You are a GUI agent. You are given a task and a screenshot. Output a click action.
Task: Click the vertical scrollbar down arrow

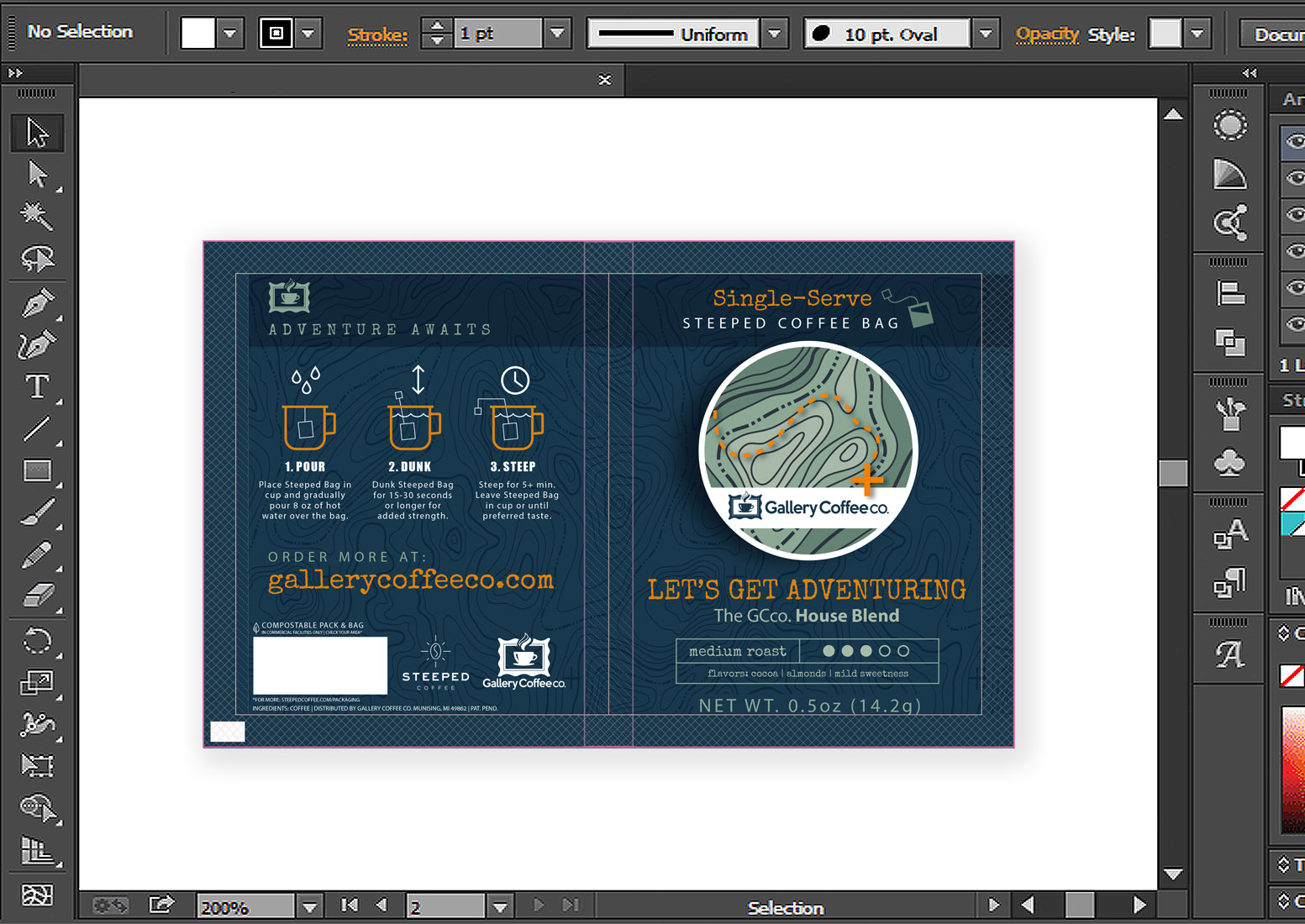(1173, 874)
